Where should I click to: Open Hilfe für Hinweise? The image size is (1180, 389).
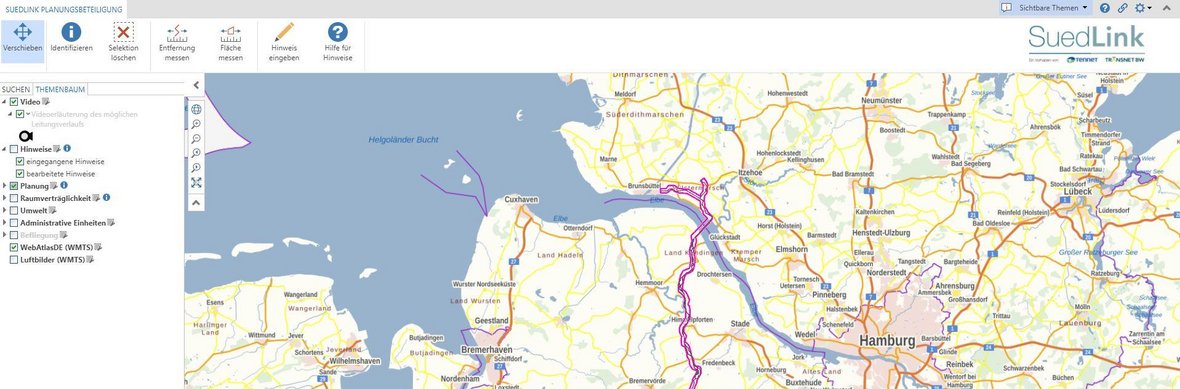[338, 41]
